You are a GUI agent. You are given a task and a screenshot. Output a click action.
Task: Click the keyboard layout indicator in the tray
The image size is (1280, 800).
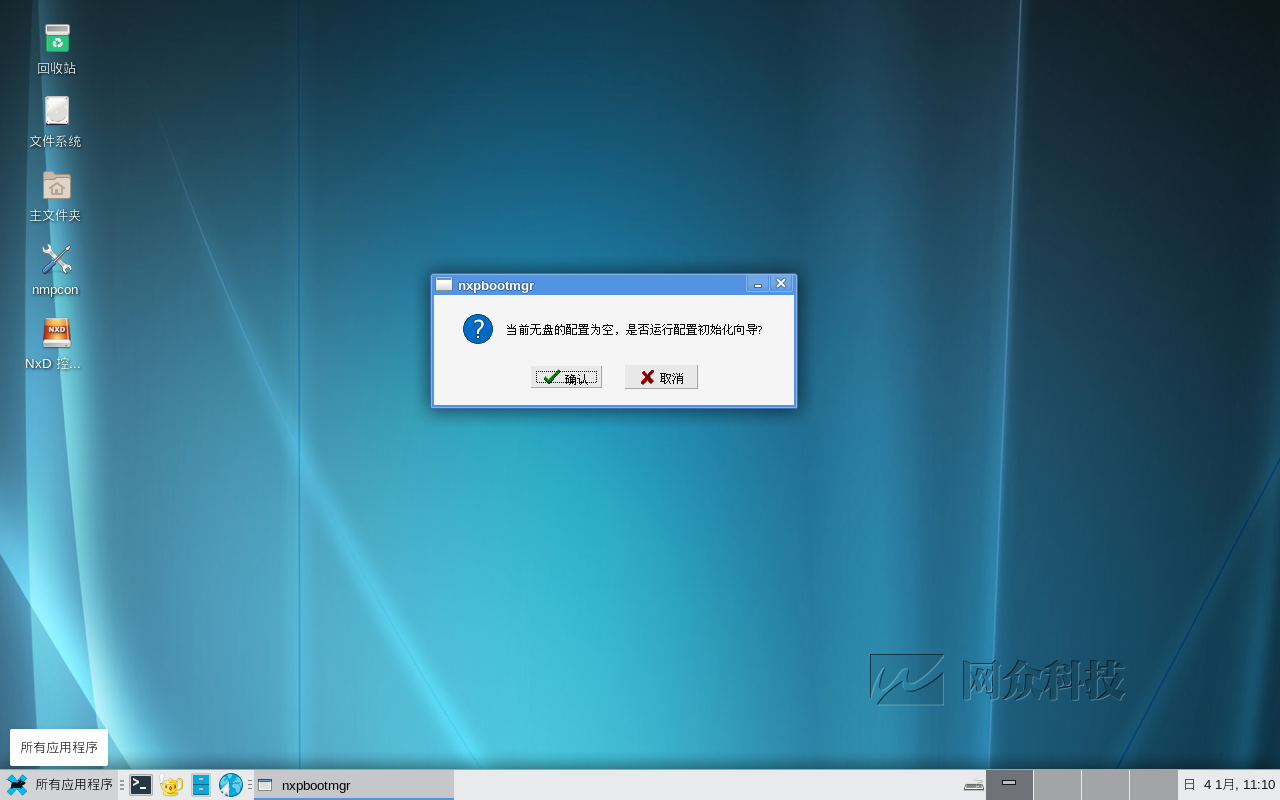click(972, 785)
